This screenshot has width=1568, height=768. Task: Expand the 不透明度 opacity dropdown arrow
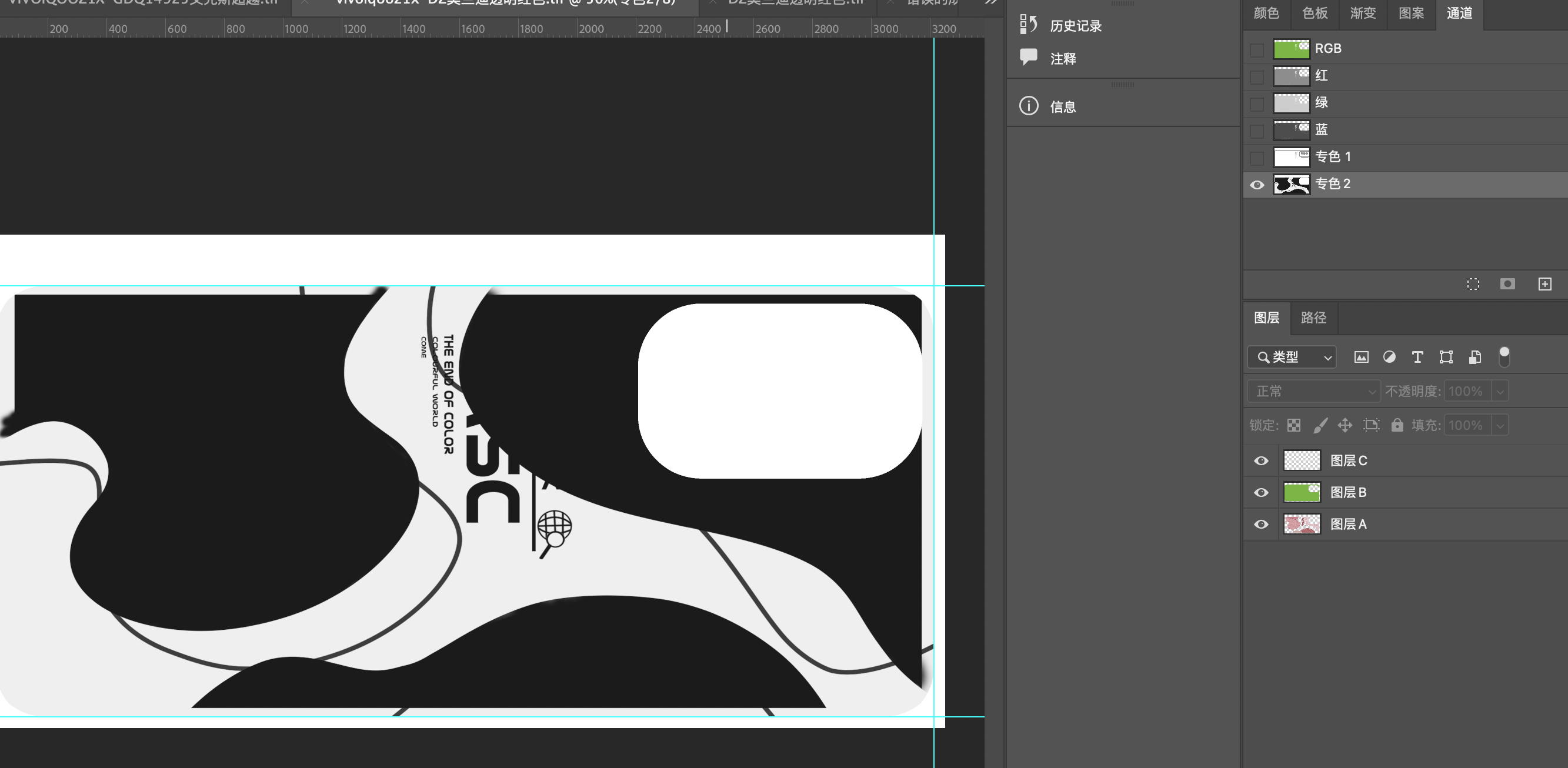pyautogui.click(x=1500, y=391)
